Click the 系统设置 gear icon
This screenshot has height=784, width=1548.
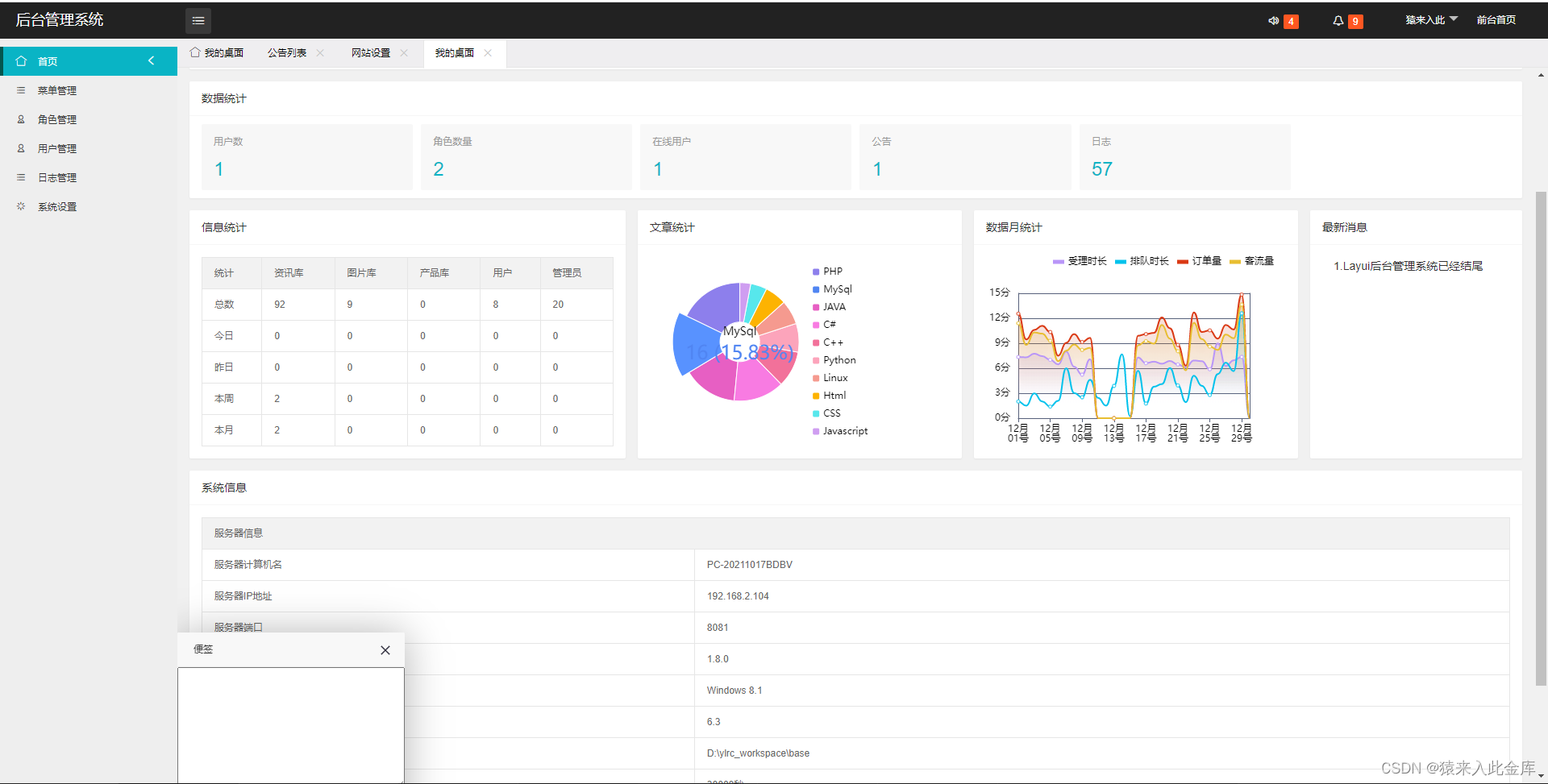(x=21, y=205)
